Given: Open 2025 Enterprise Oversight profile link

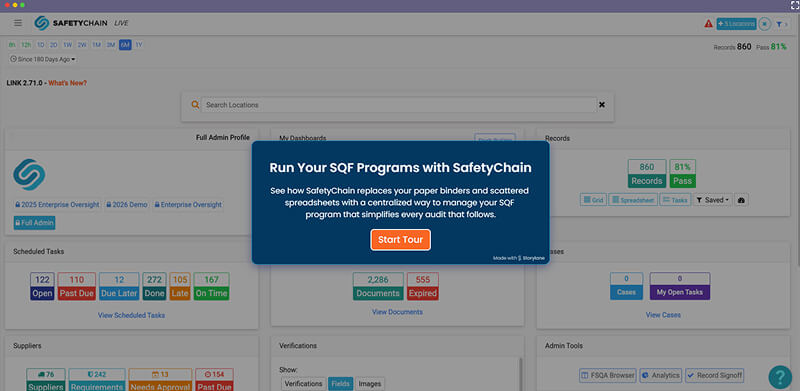Looking at the screenshot, I should coord(57,205).
